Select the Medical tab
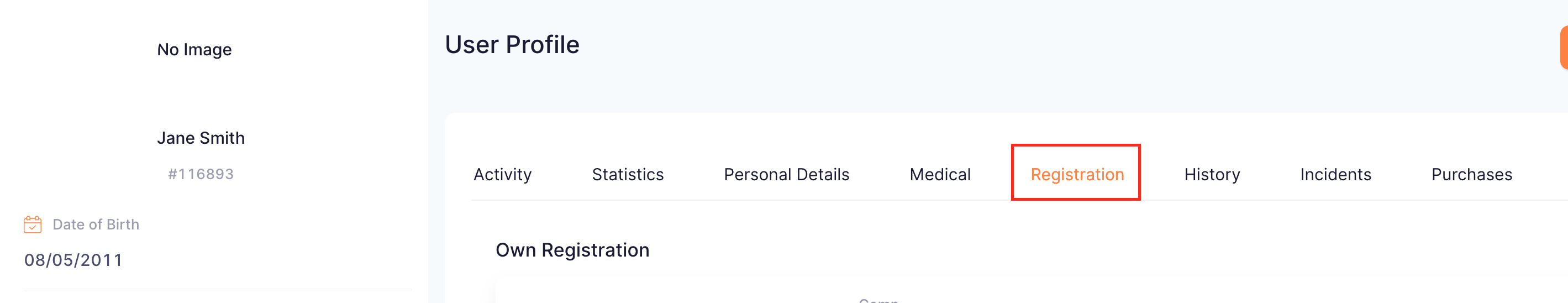 (940, 174)
